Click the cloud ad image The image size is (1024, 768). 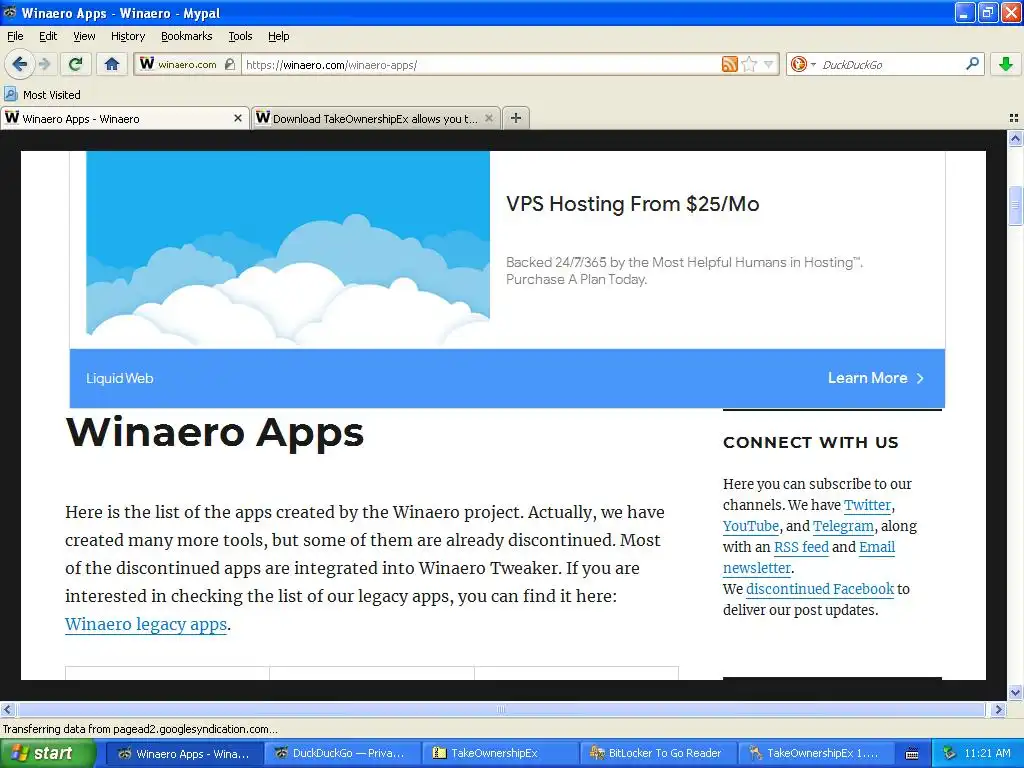pos(288,249)
